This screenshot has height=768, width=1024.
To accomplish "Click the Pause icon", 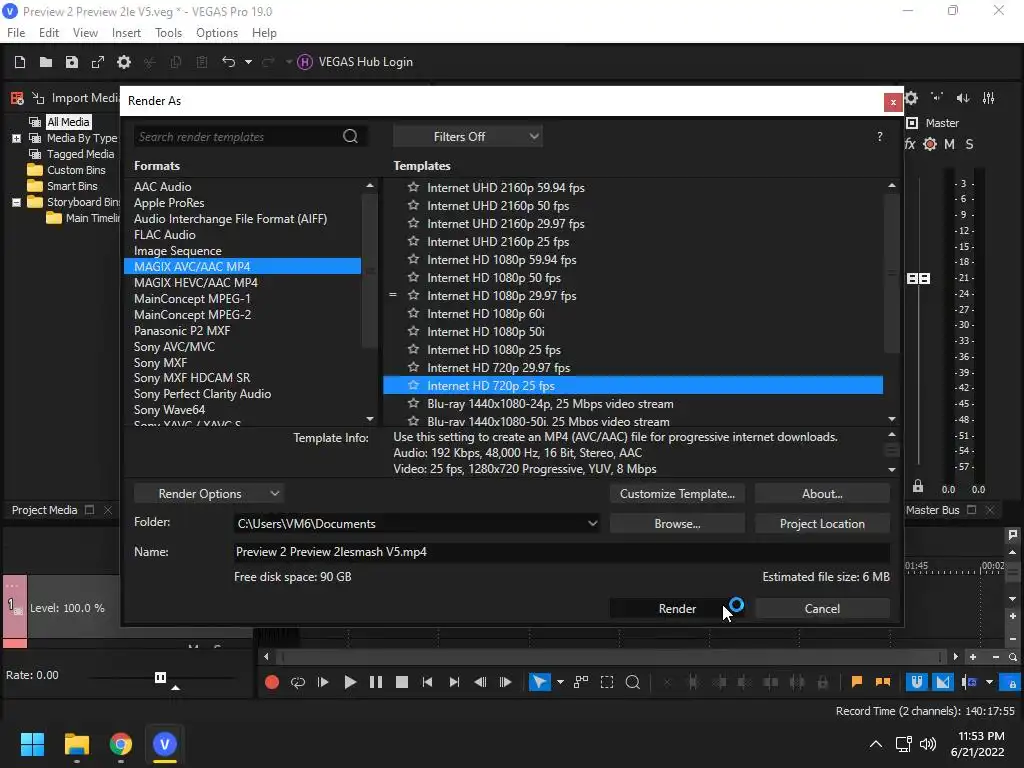I will click(x=376, y=682).
